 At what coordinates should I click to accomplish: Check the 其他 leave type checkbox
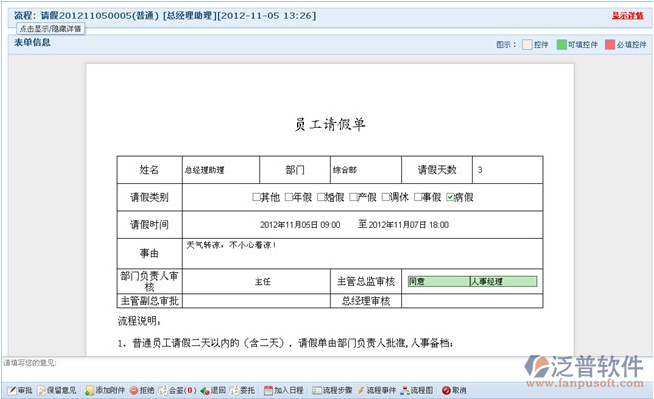pyautogui.click(x=256, y=197)
